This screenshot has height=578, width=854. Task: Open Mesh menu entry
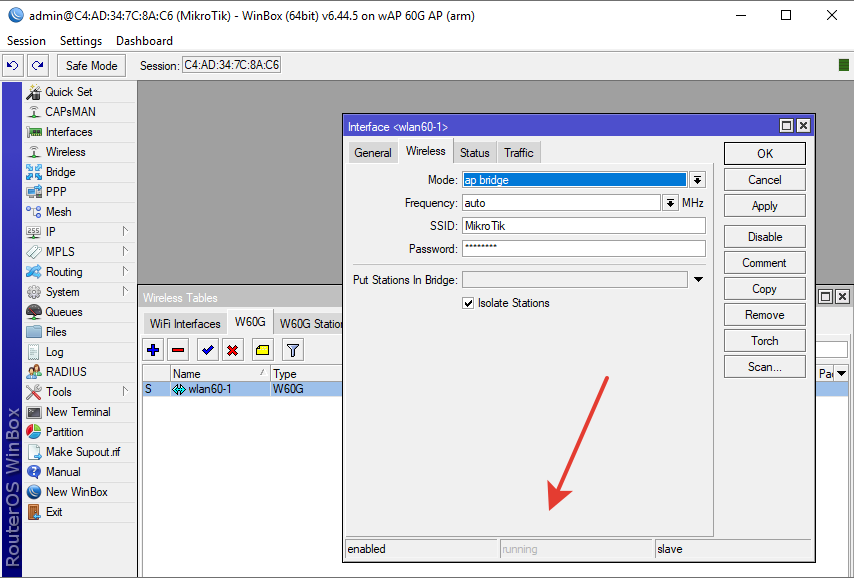click(x=80, y=212)
